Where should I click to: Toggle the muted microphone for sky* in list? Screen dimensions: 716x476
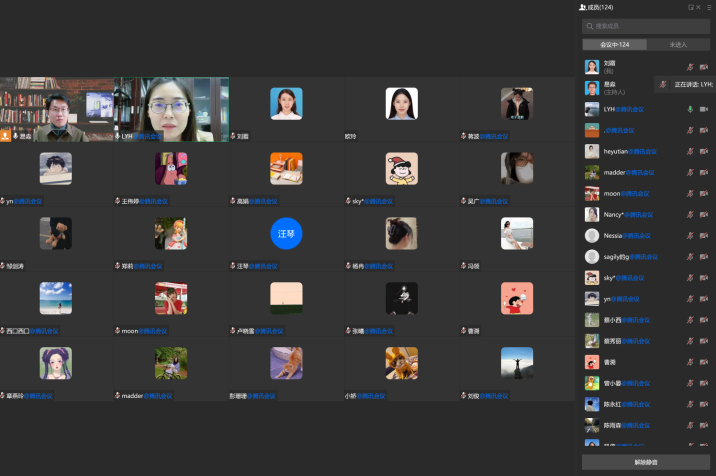pos(690,278)
